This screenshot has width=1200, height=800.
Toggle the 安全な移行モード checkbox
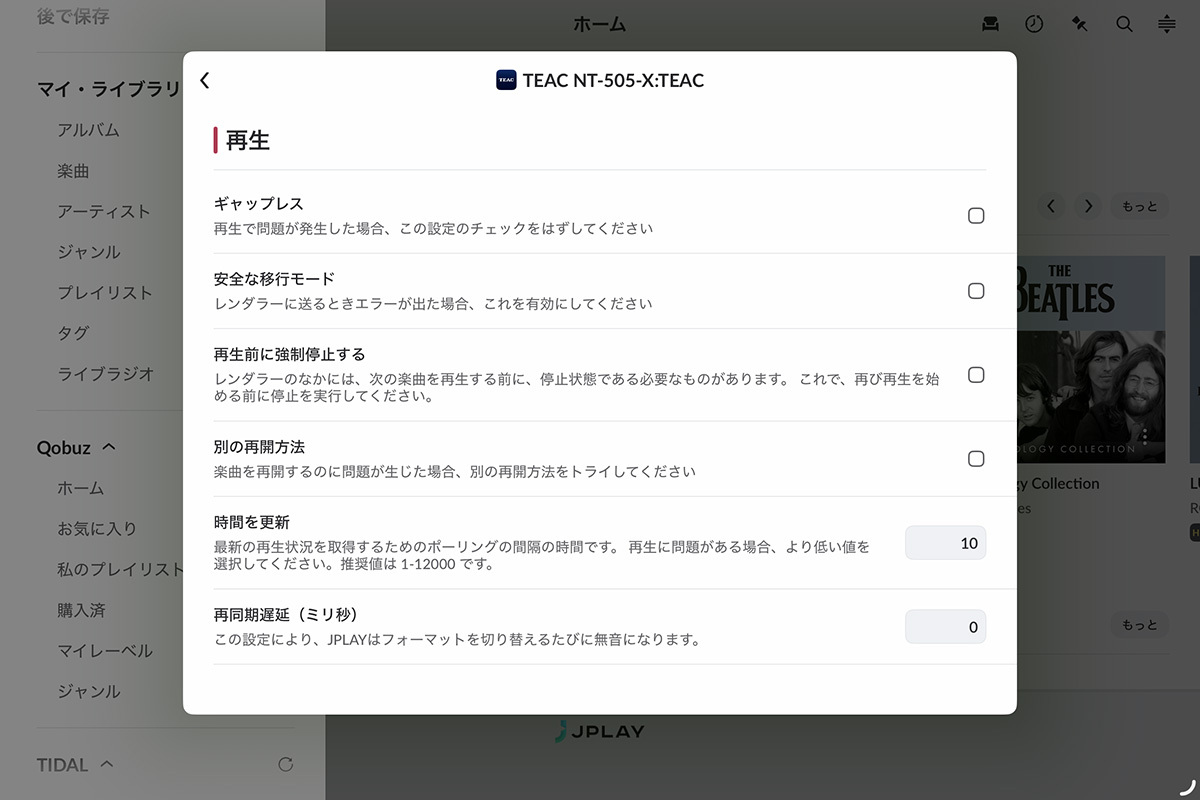(x=976, y=291)
